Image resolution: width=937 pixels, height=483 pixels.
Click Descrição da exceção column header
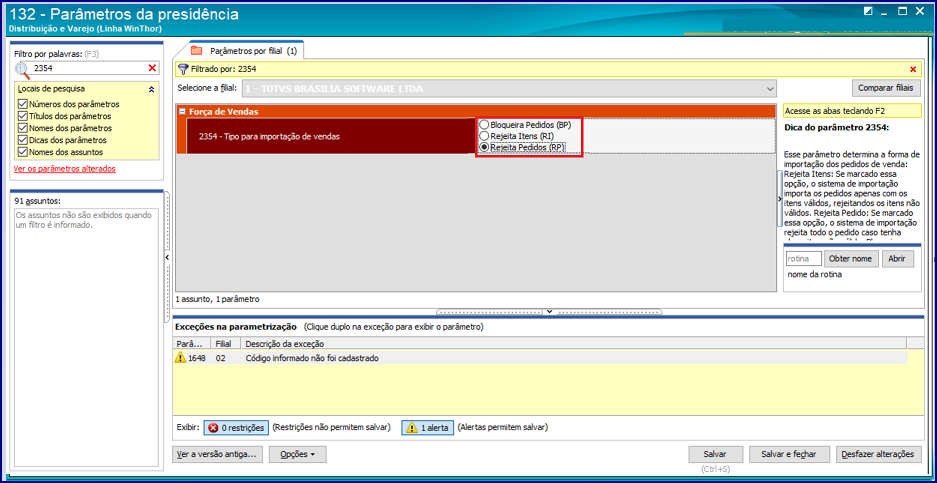click(x=574, y=343)
